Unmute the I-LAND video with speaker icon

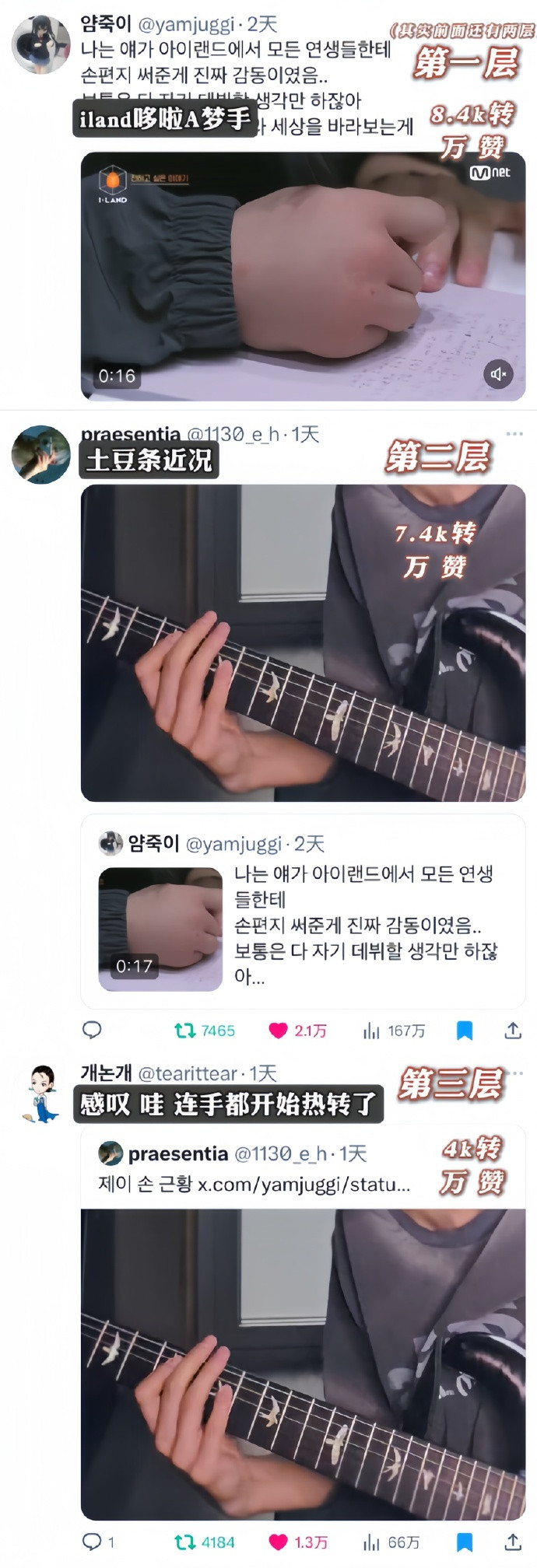pyautogui.click(x=499, y=374)
